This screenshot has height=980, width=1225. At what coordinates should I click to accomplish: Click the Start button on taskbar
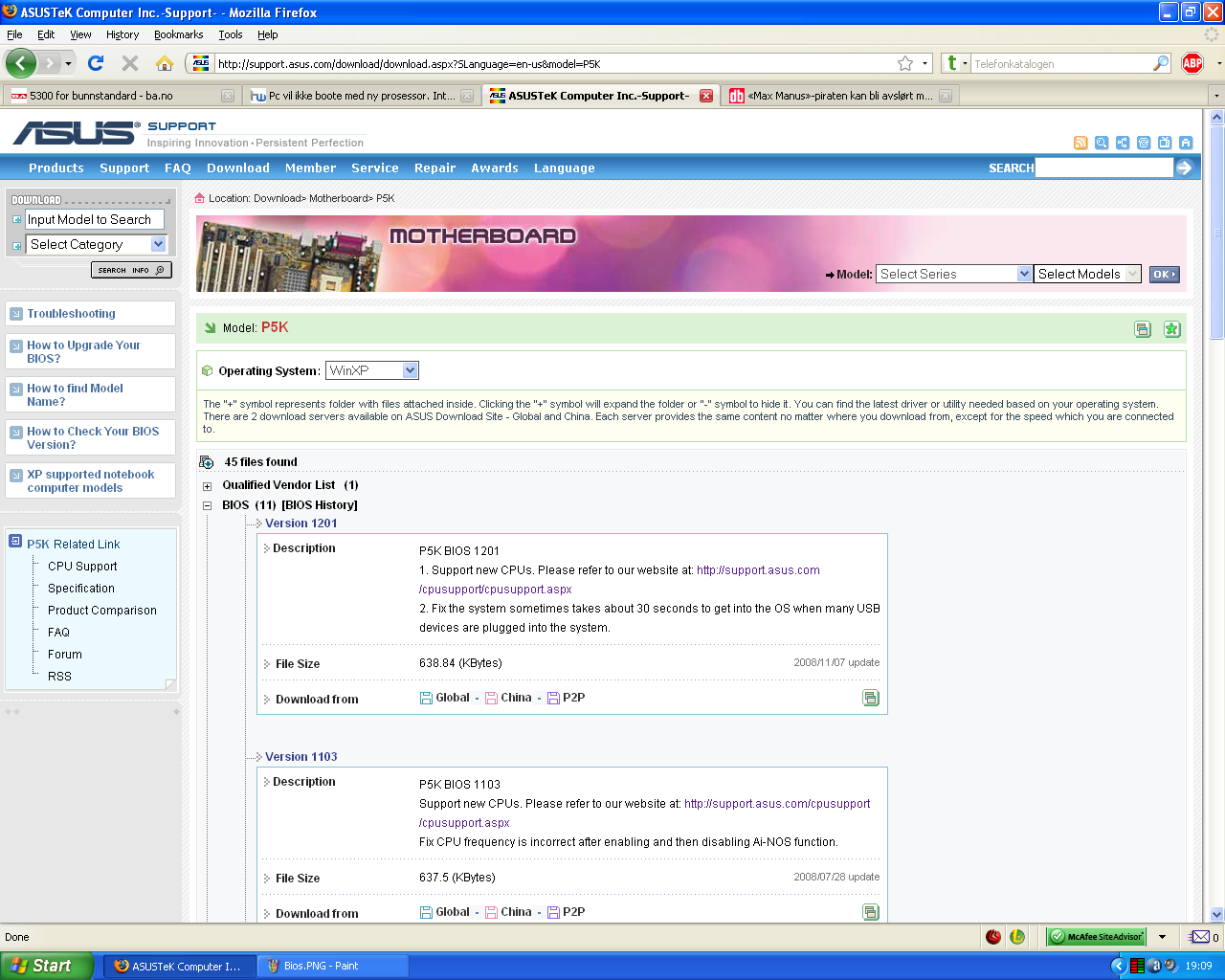tap(47, 966)
